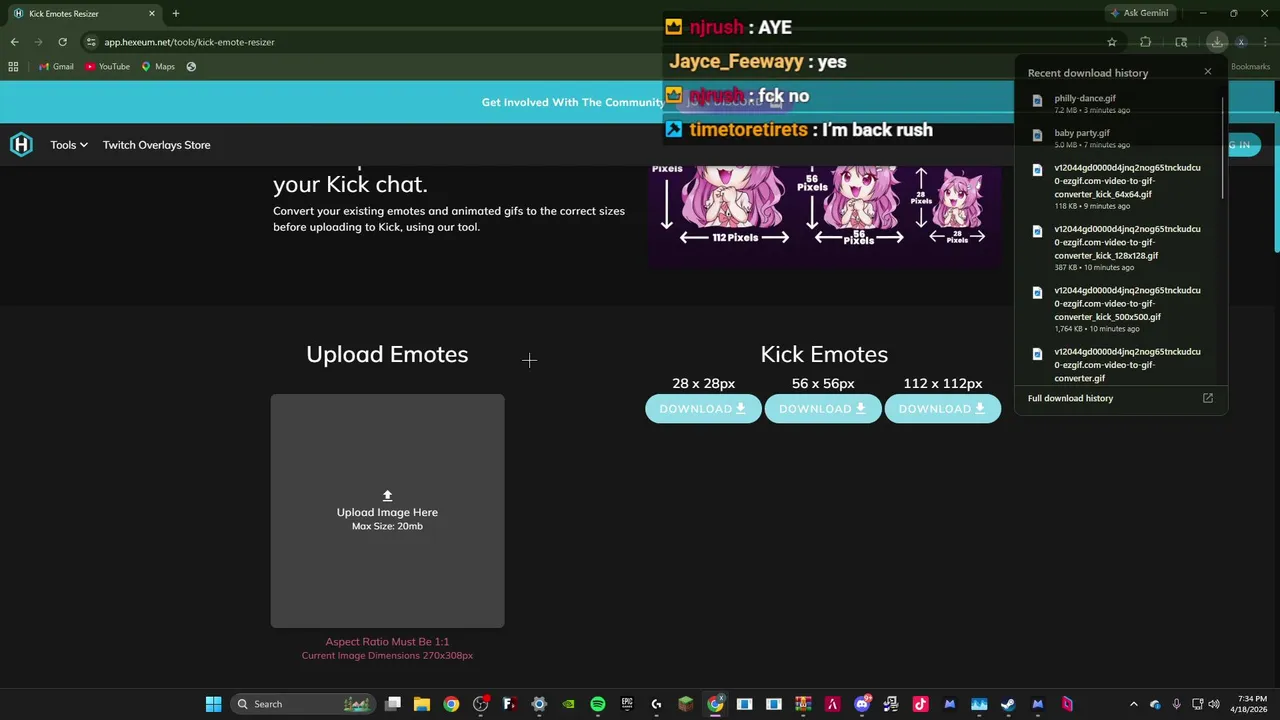Viewport: 1280px width, 720px height.
Task: Click the volume speaker tray icon
Action: point(1214,704)
